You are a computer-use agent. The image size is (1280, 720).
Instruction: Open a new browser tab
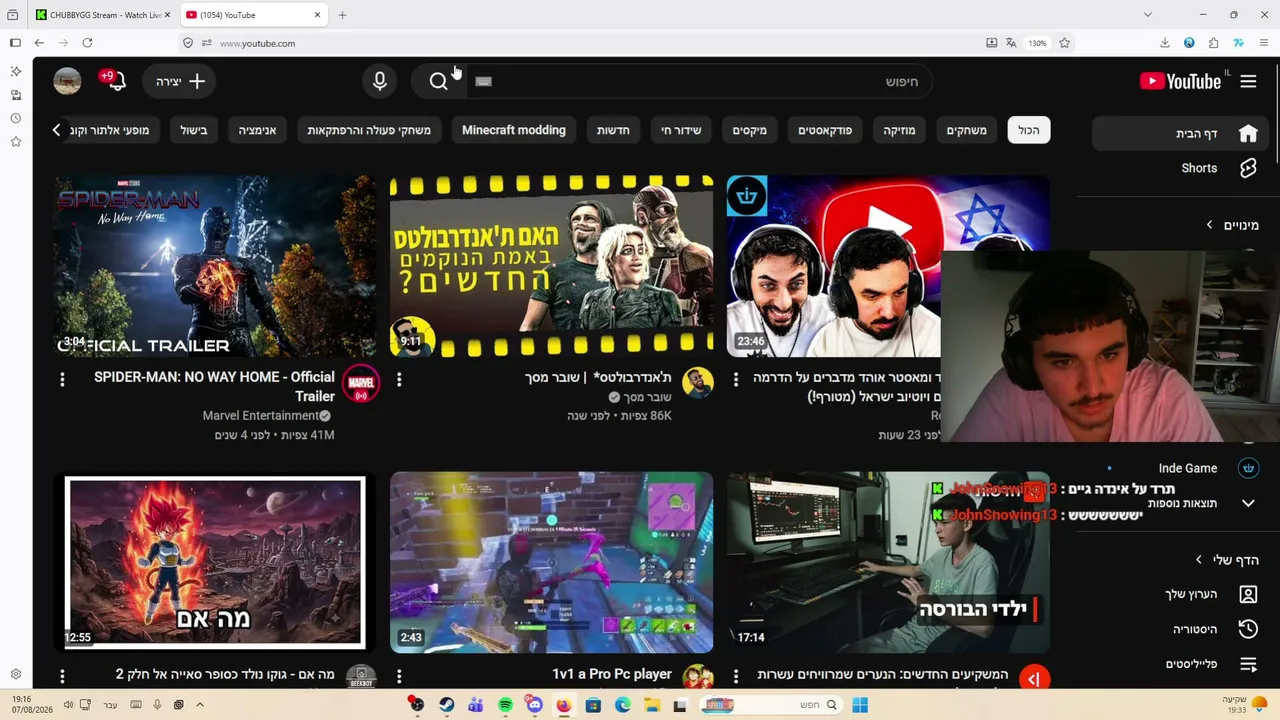click(x=342, y=15)
